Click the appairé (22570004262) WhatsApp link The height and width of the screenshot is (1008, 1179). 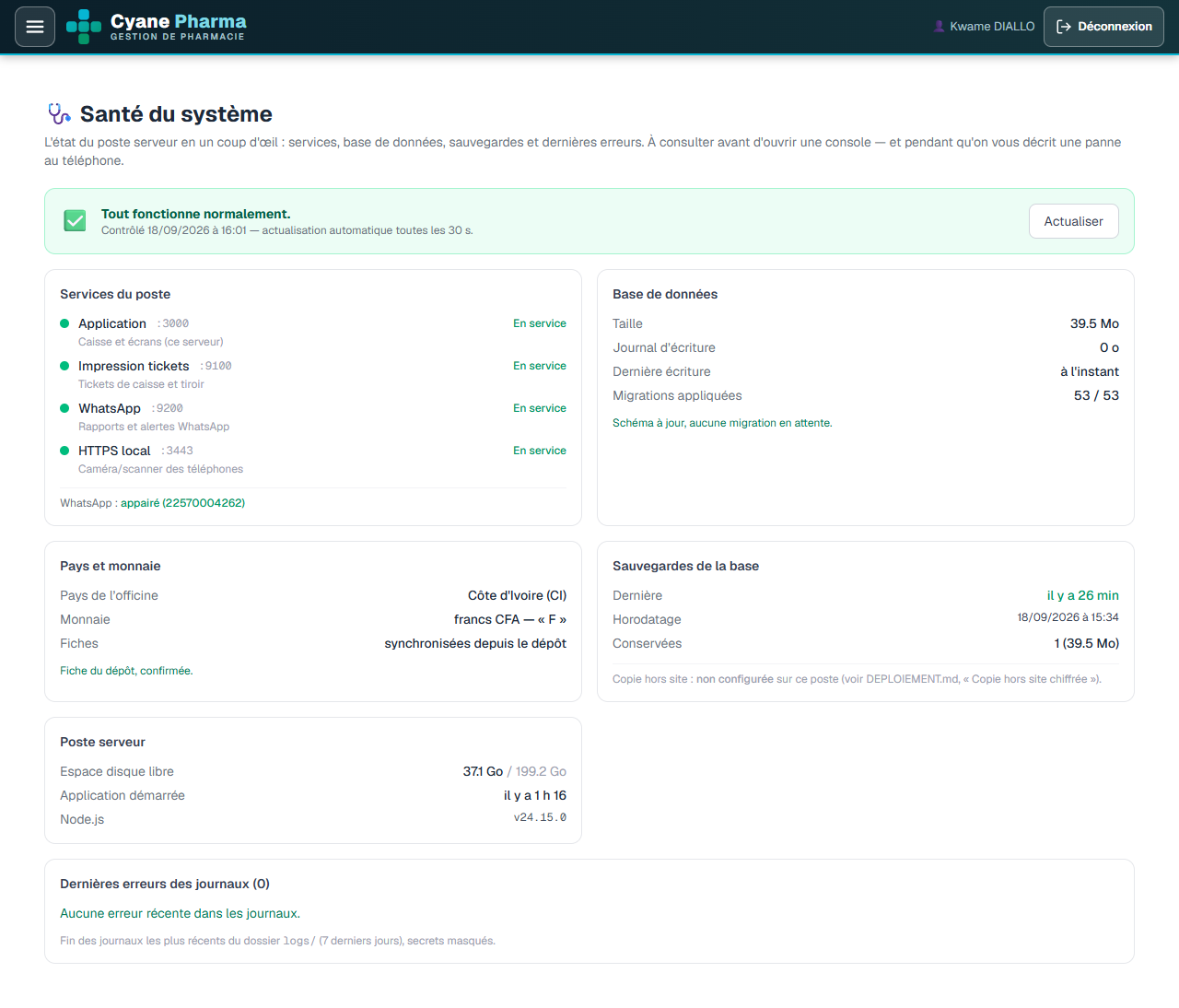tap(182, 503)
